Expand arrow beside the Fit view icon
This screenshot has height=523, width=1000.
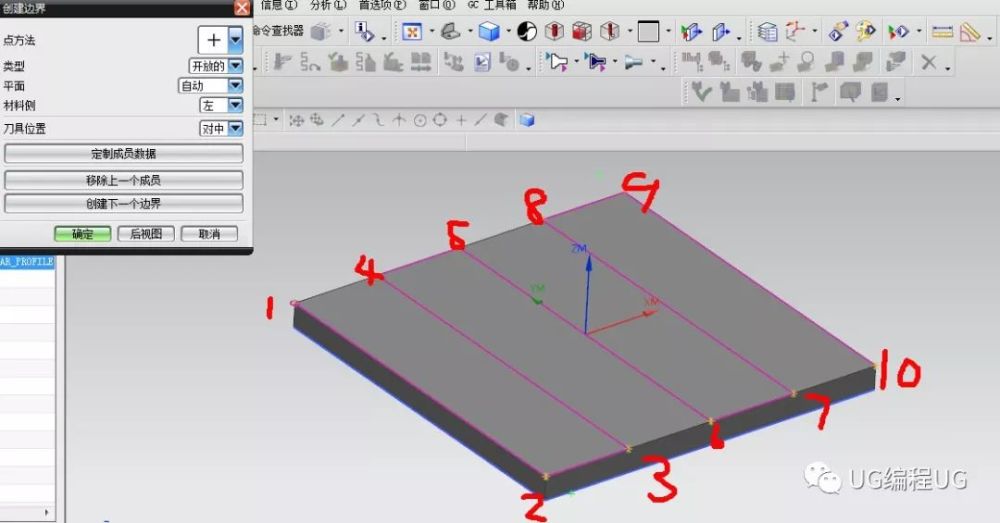(432, 31)
